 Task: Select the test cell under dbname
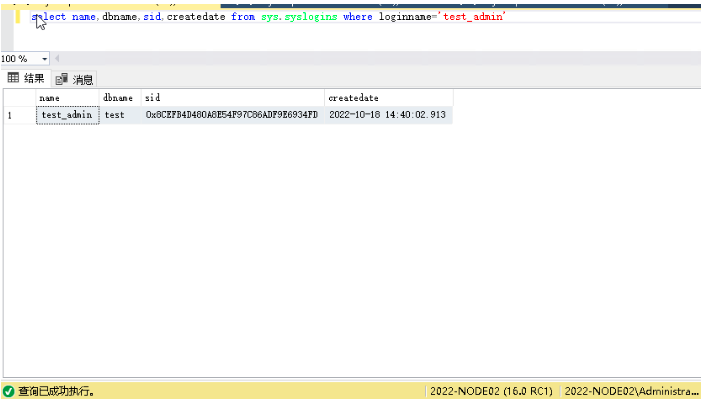[x=120, y=115]
